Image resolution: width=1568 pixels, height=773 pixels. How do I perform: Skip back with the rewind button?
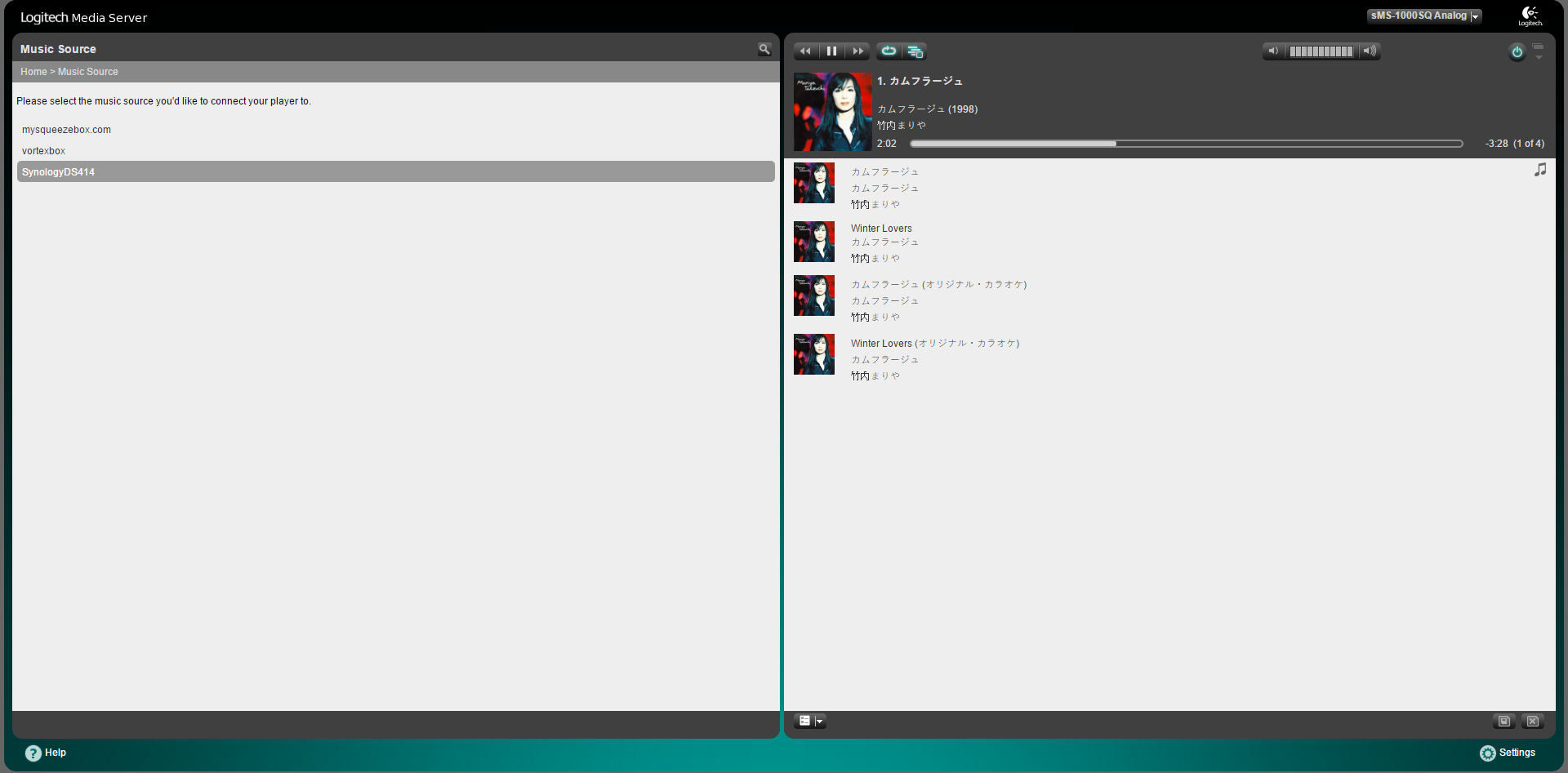tap(806, 51)
